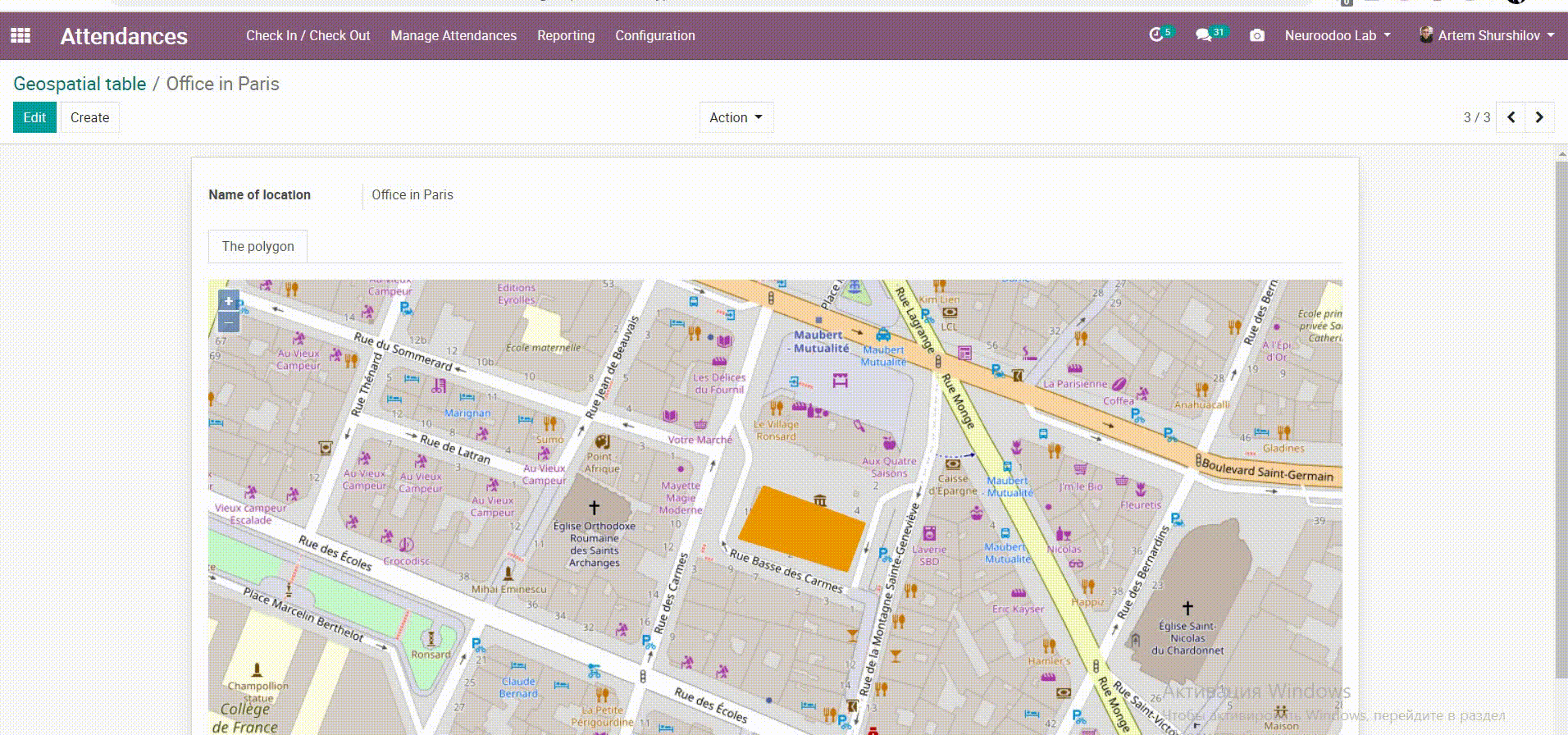Click the Office in Paris name value
The width and height of the screenshot is (1568, 735).
click(413, 194)
